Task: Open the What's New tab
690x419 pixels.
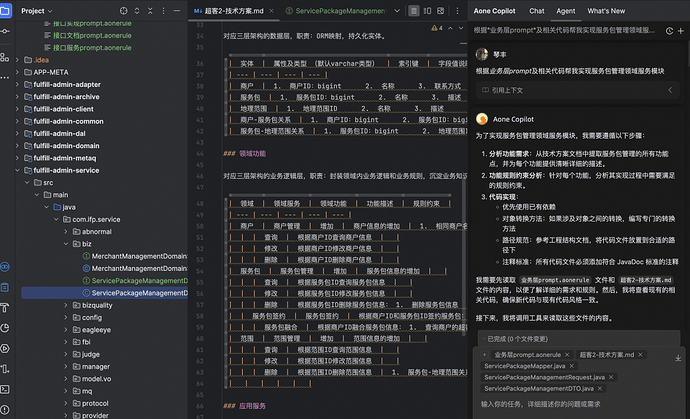Action: pos(606,11)
